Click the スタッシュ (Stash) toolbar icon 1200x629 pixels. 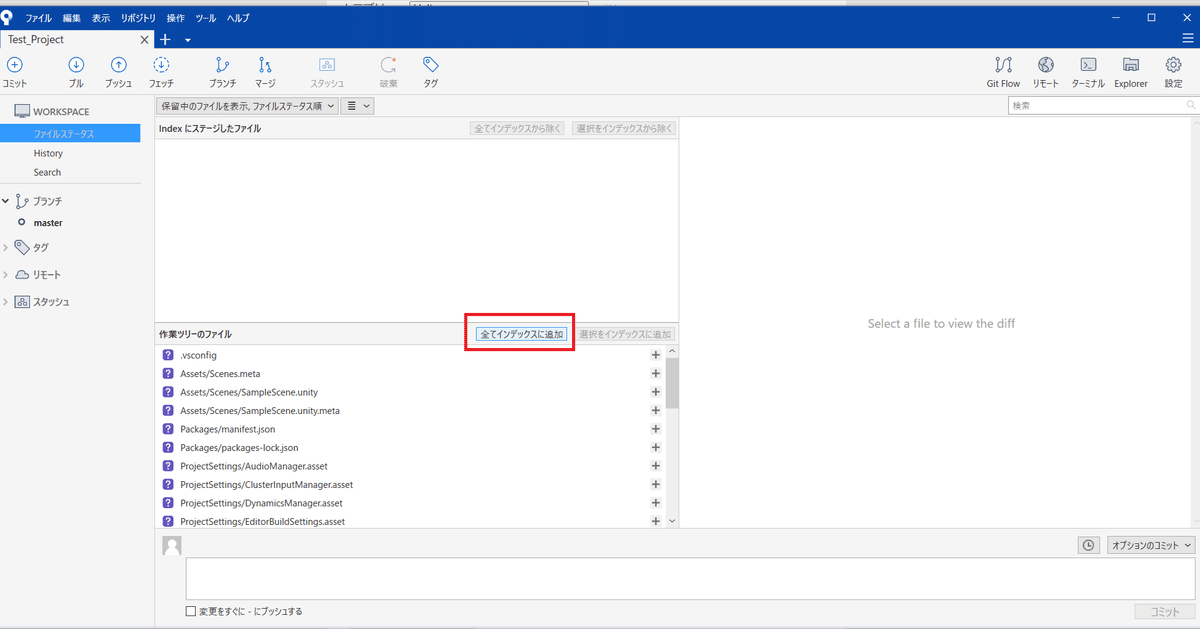click(x=327, y=65)
